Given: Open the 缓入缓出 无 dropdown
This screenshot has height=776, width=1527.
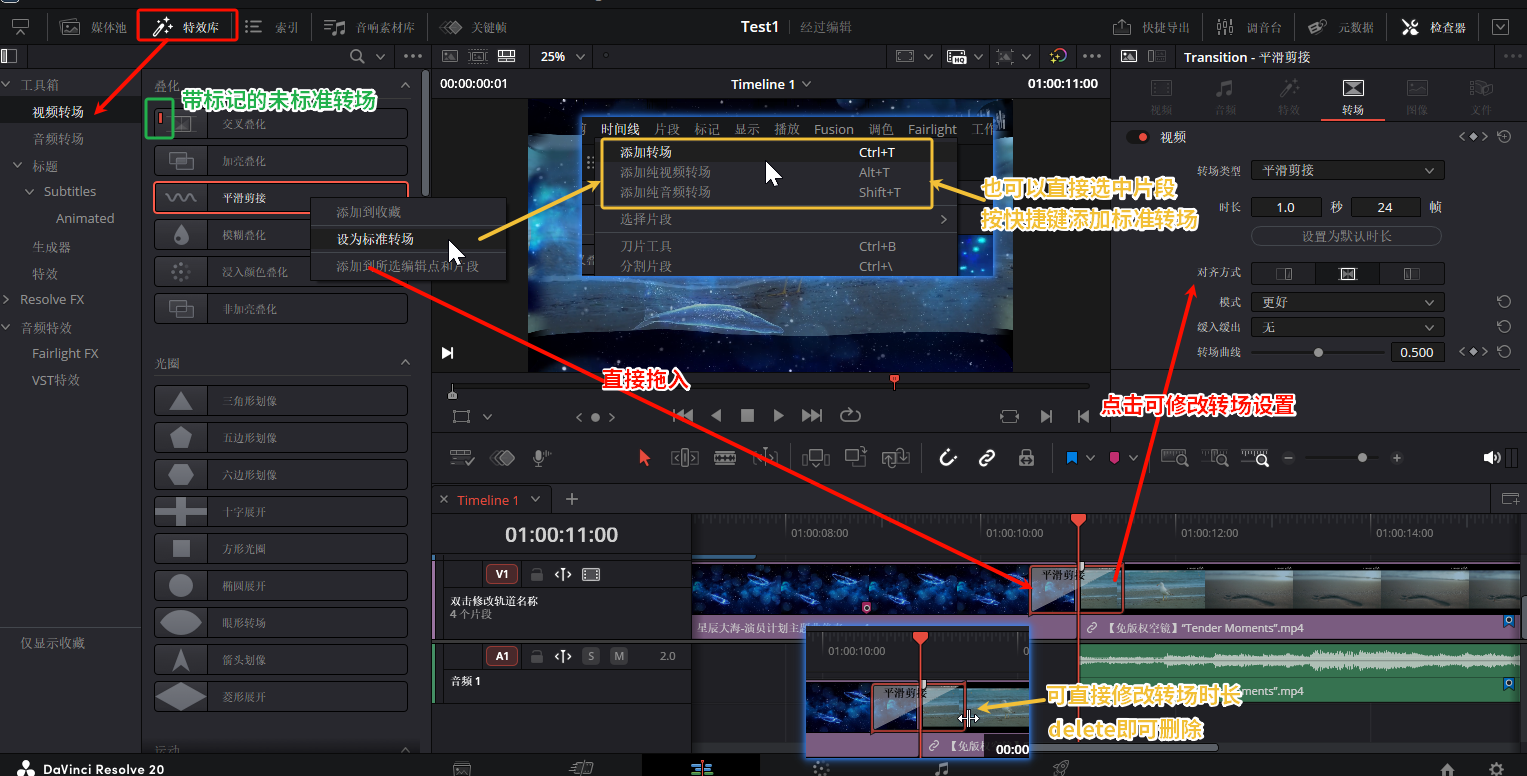Looking at the screenshot, I should [1347, 327].
